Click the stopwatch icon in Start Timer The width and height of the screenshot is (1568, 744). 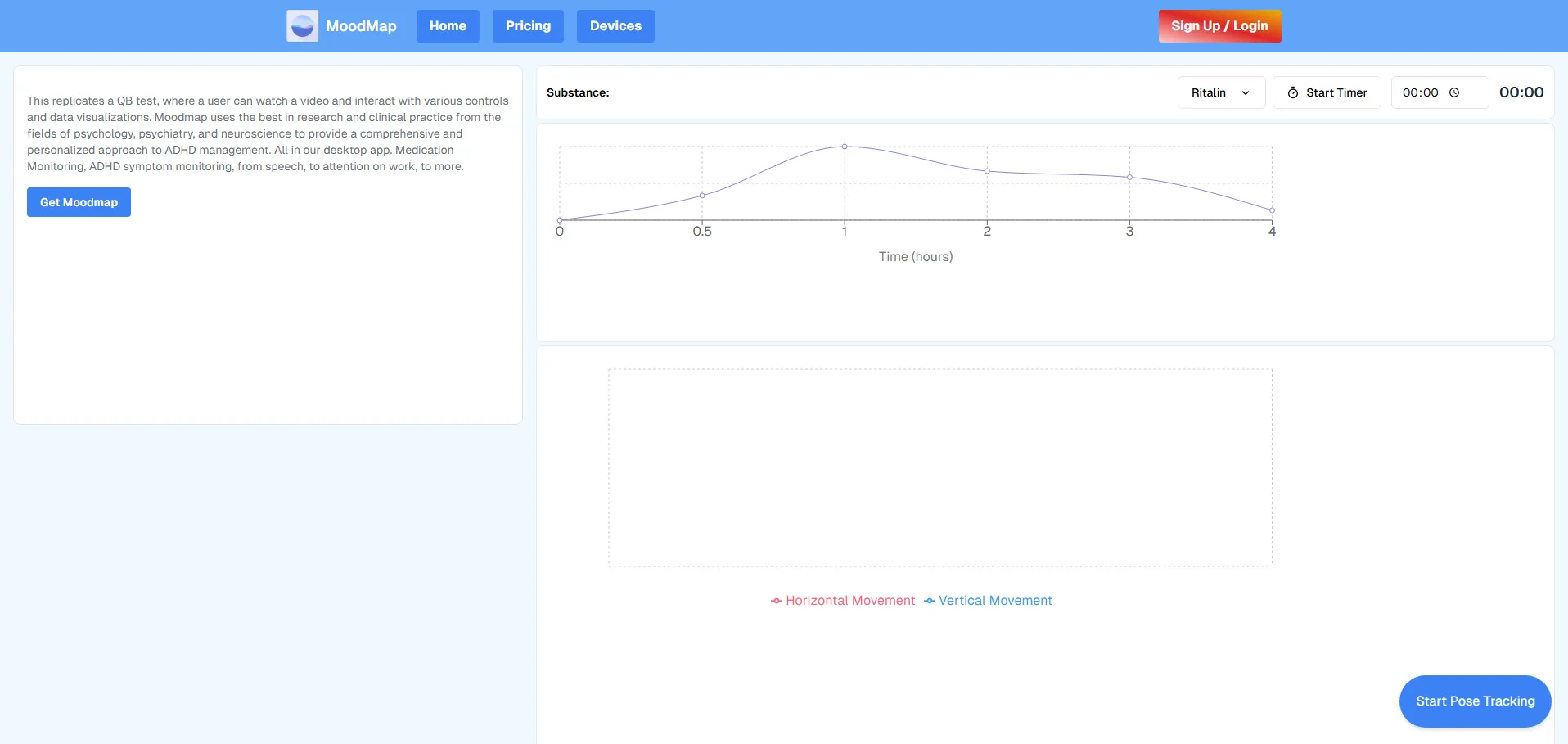(1293, 93)
